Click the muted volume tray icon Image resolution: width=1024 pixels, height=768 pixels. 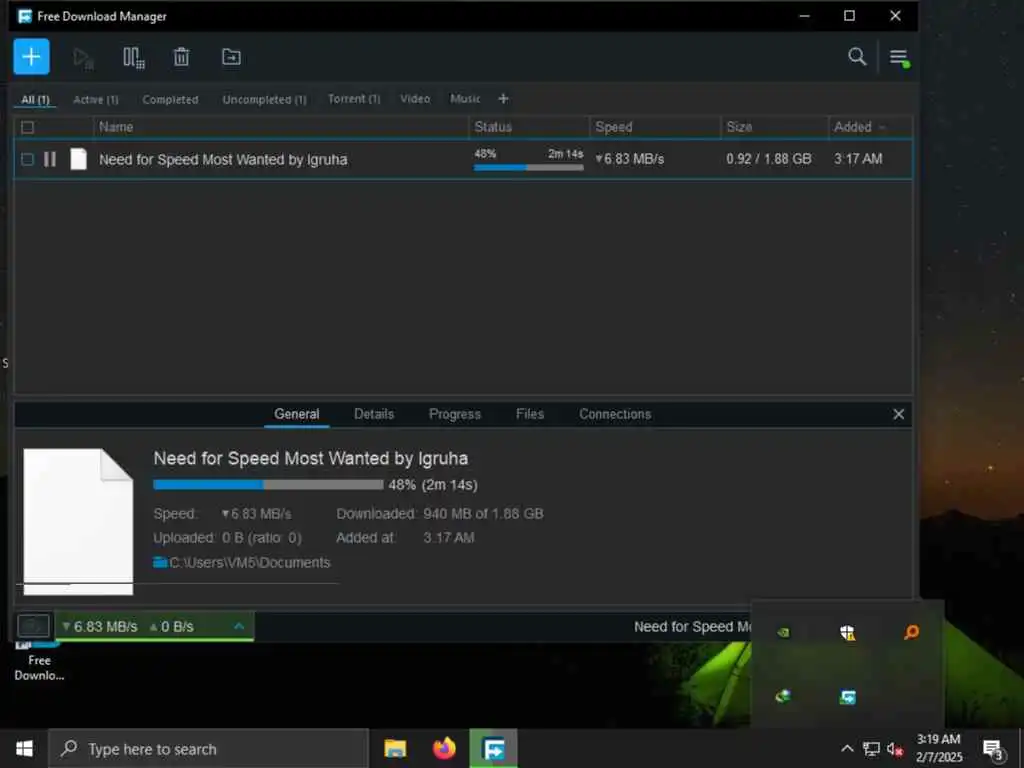pyautogui.click(x=895, y=748)
